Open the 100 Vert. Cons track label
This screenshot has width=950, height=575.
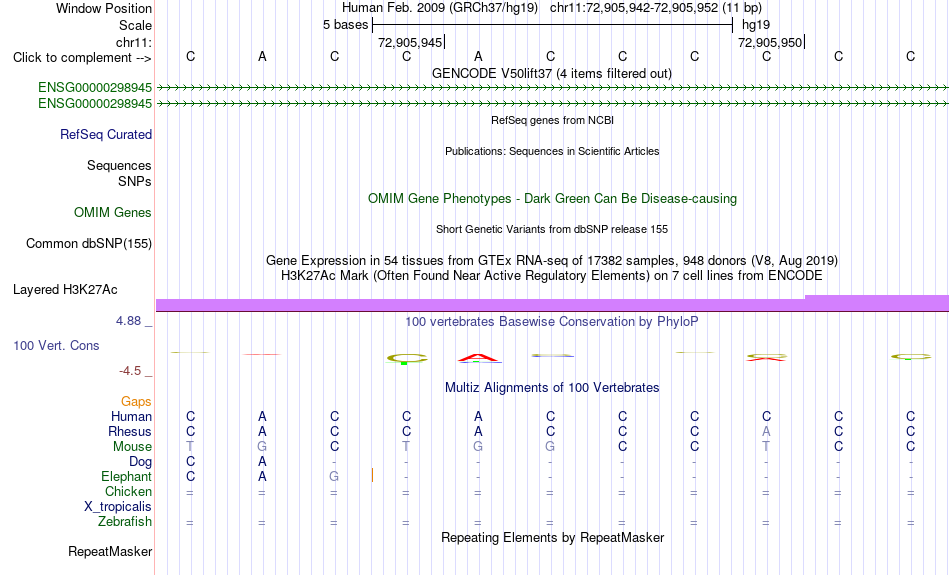(56, 345)
